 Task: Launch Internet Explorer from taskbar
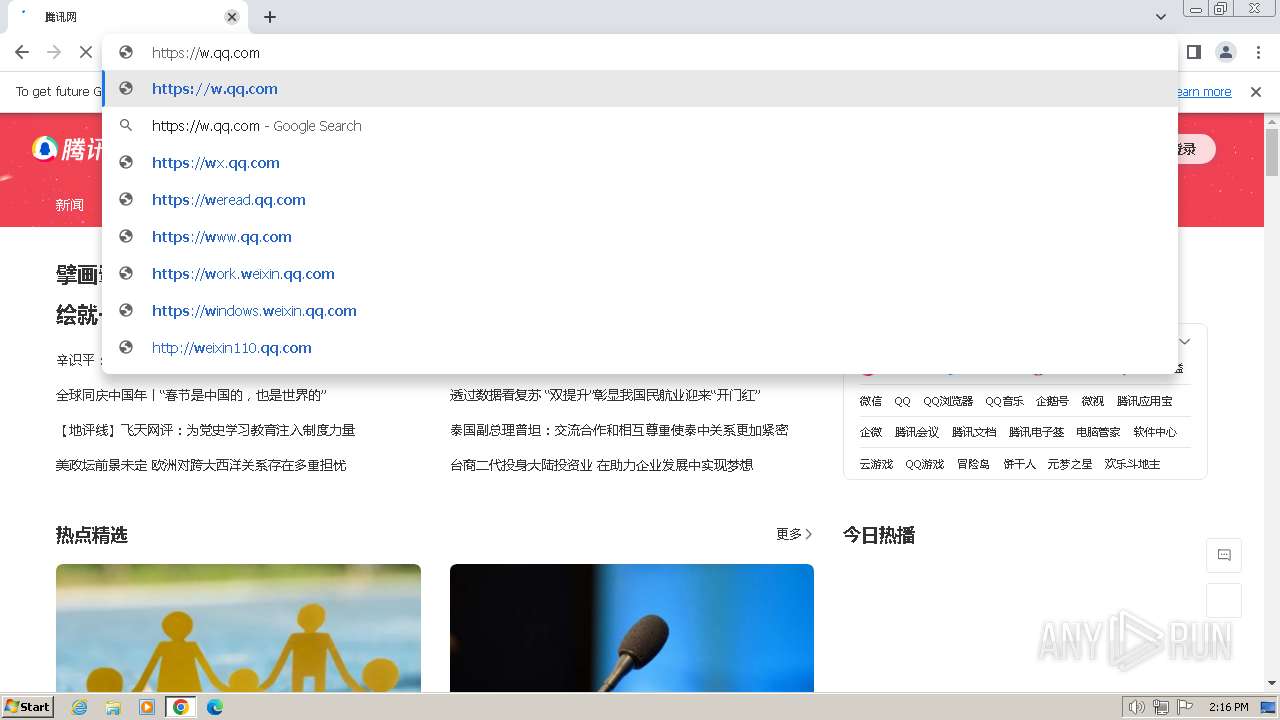pyautogui.click(x=80, y=707)
